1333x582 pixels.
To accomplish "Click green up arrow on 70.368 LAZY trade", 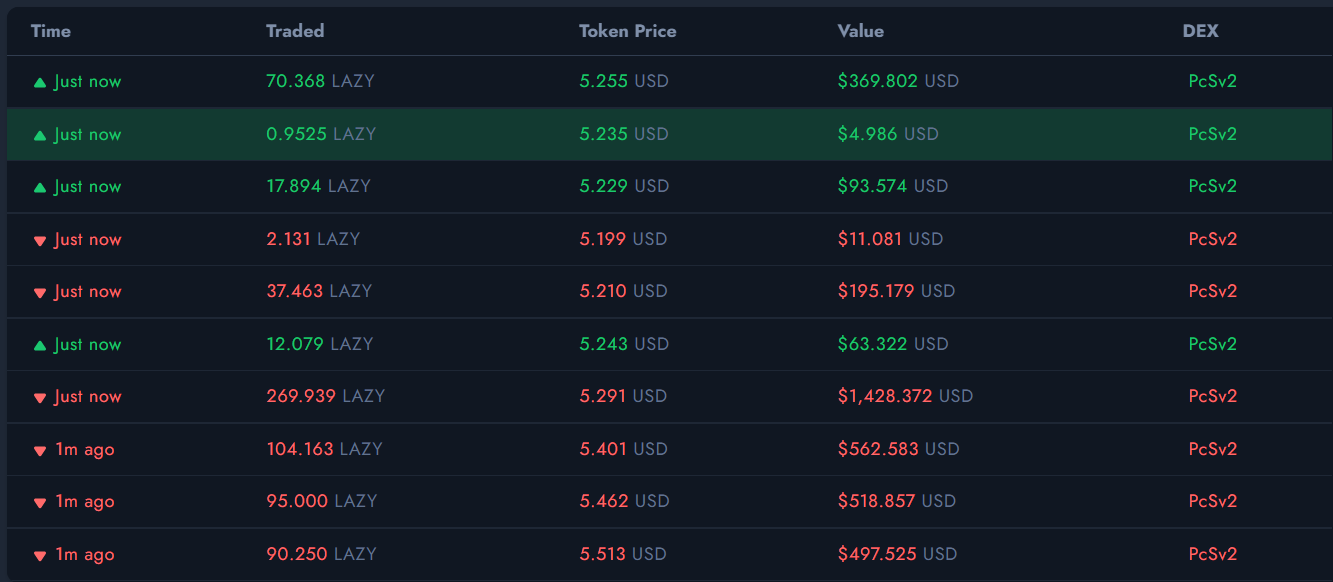I will [40, 82].
